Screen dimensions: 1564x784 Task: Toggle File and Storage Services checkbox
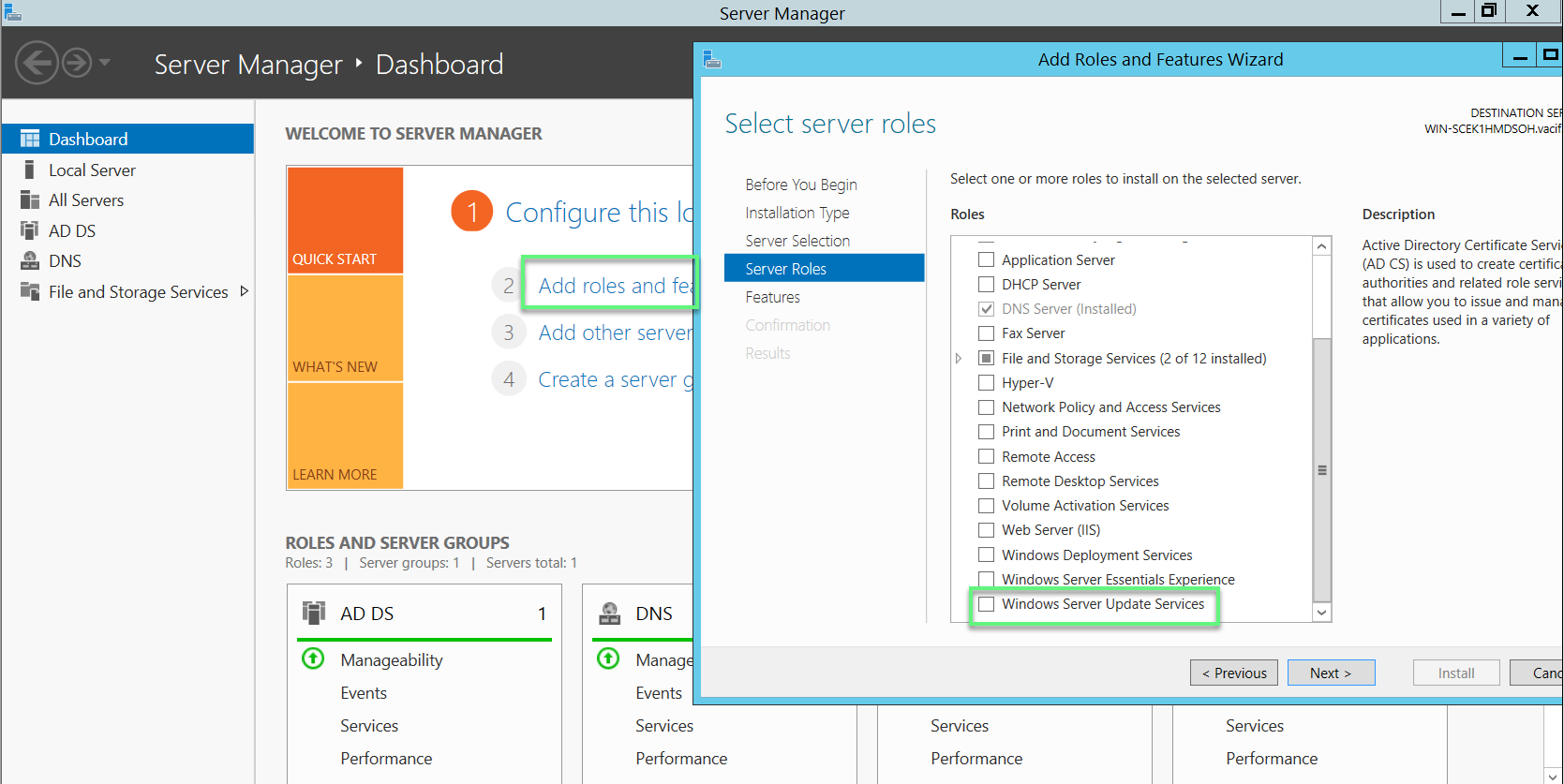point(986,358)
